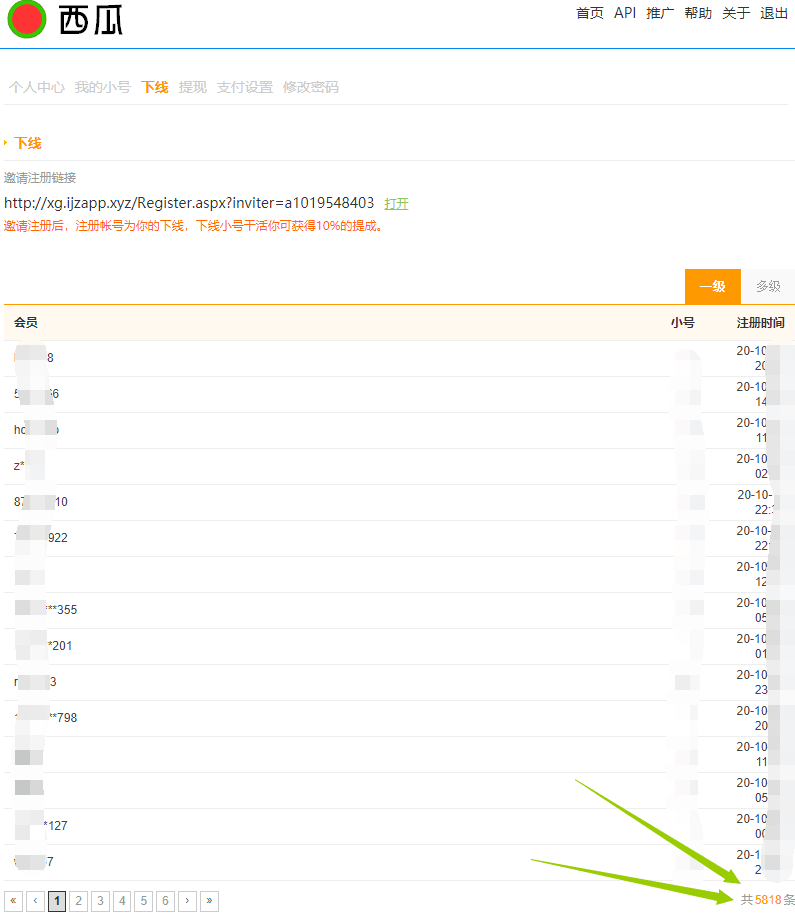
Task: Click the 小号 column header
Action: point(682,323)
